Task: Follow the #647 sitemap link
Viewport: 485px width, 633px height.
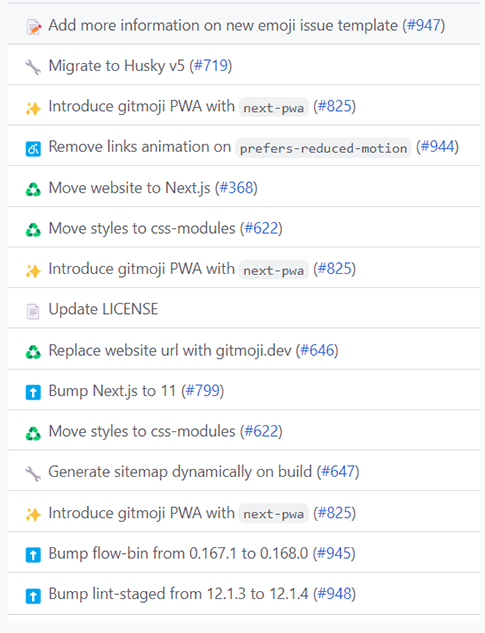Action: [338, 472]
